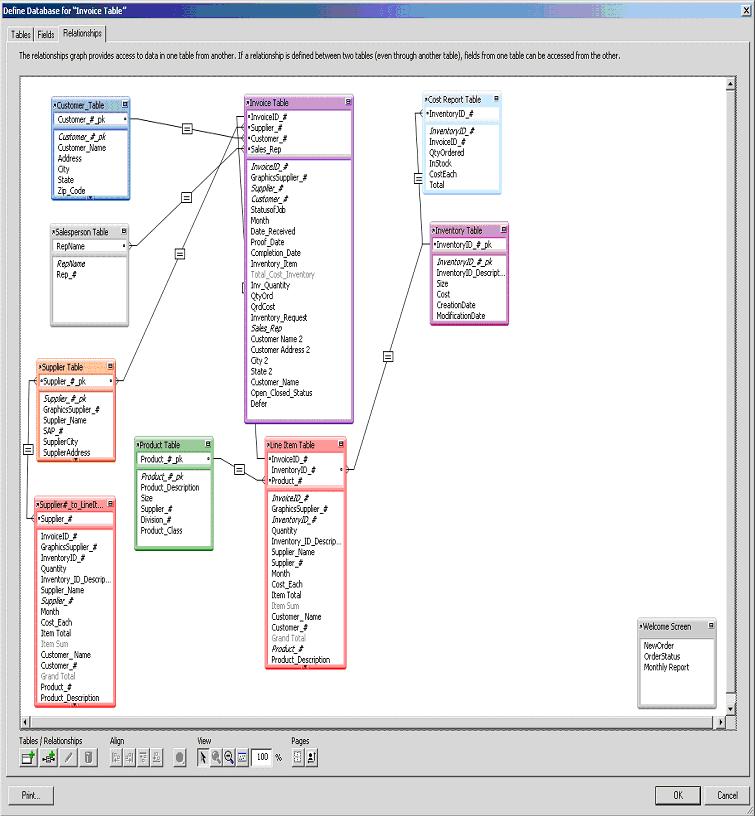Click the align top edges icon
The height and width of the screenshot is (816, 755).
[143, 758]
